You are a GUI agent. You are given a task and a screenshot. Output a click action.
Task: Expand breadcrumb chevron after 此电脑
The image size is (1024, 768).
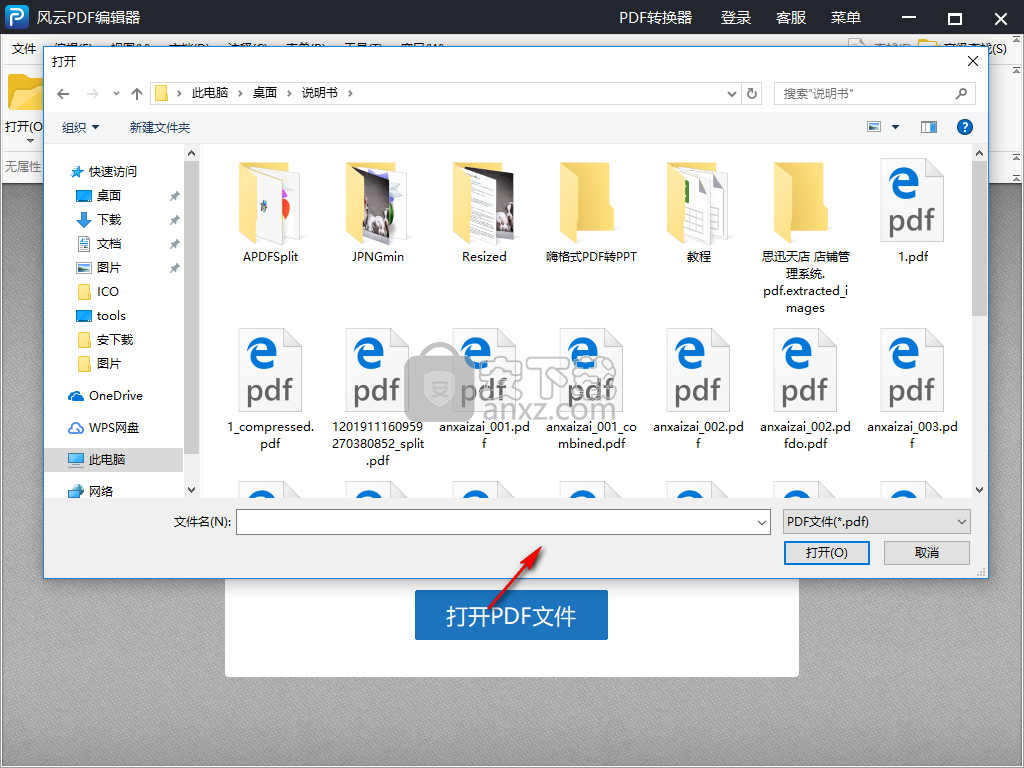(x=240, y=94)
